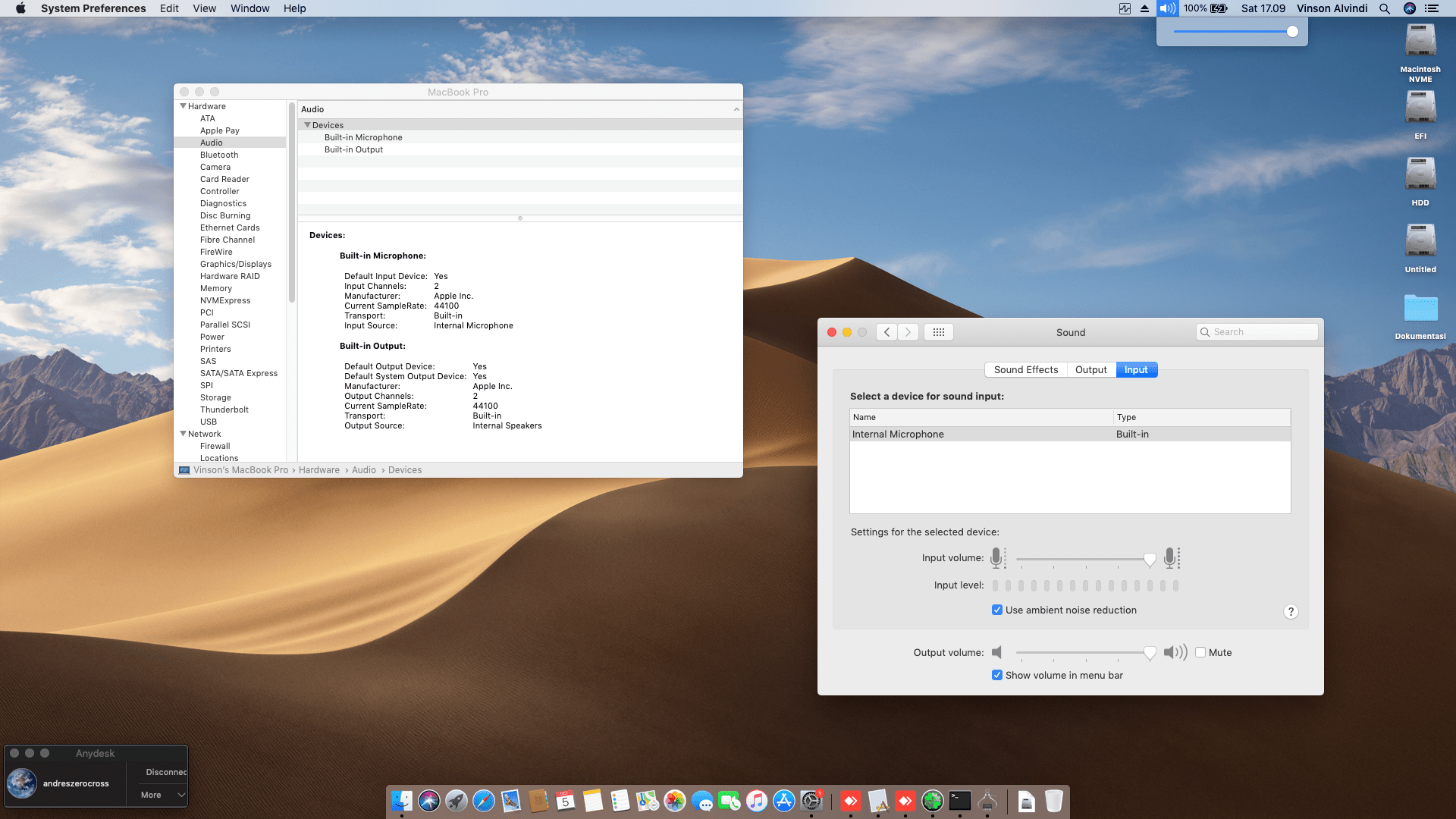Toggle Use ambient noise reduction checkbox
The image size is (1456, 819).
tap(997, 610)
